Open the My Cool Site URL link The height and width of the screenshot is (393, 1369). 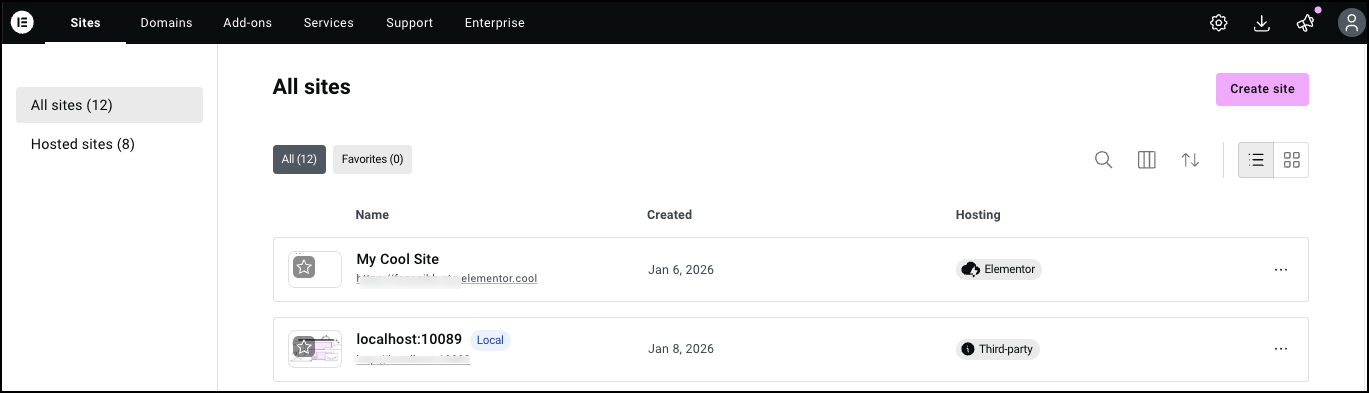coord(447,279)
